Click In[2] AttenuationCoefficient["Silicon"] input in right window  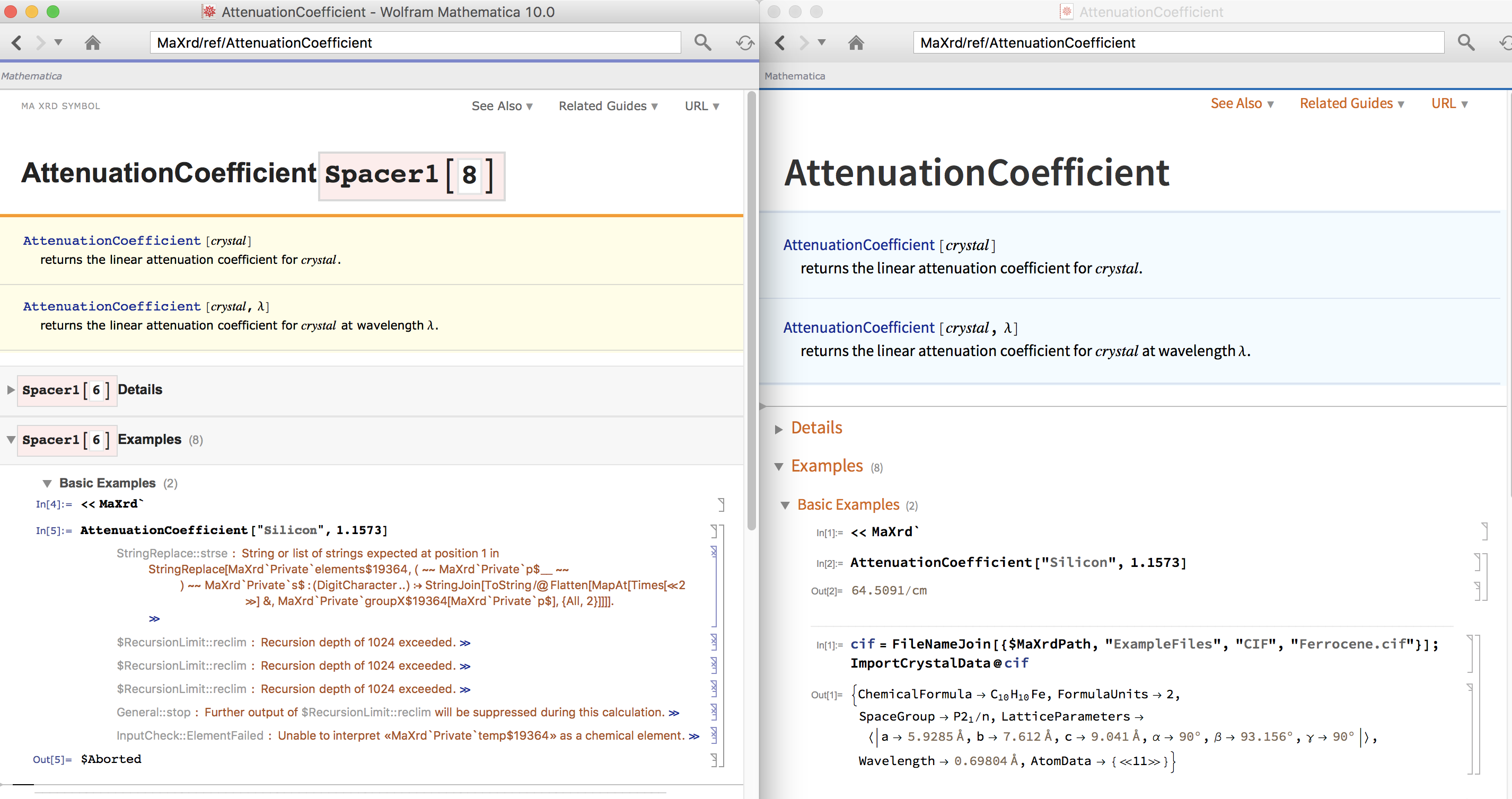point(1018,563)
